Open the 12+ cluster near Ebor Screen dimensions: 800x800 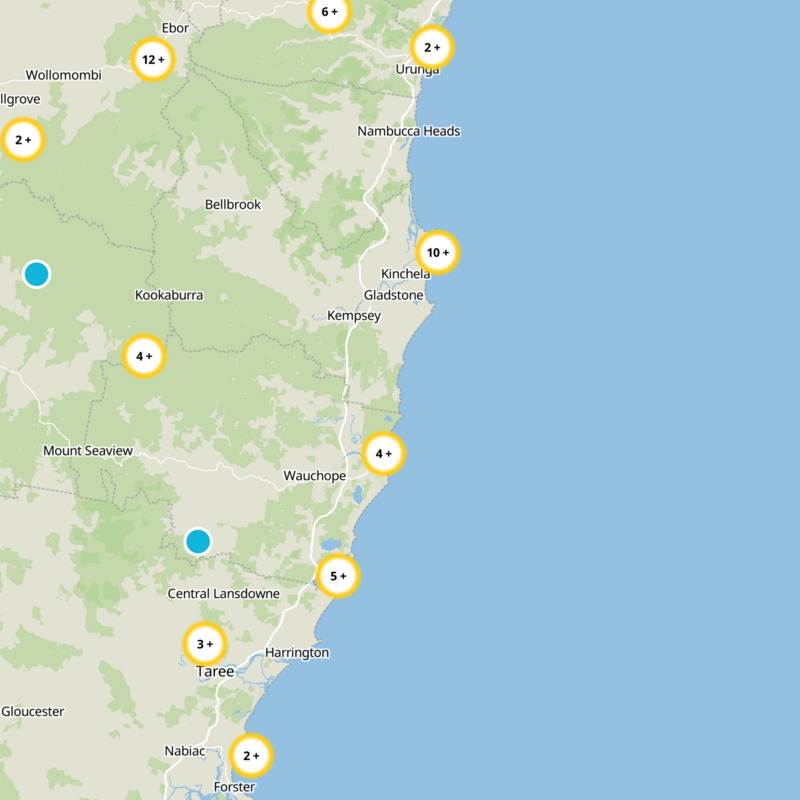(x=154, y=60)
